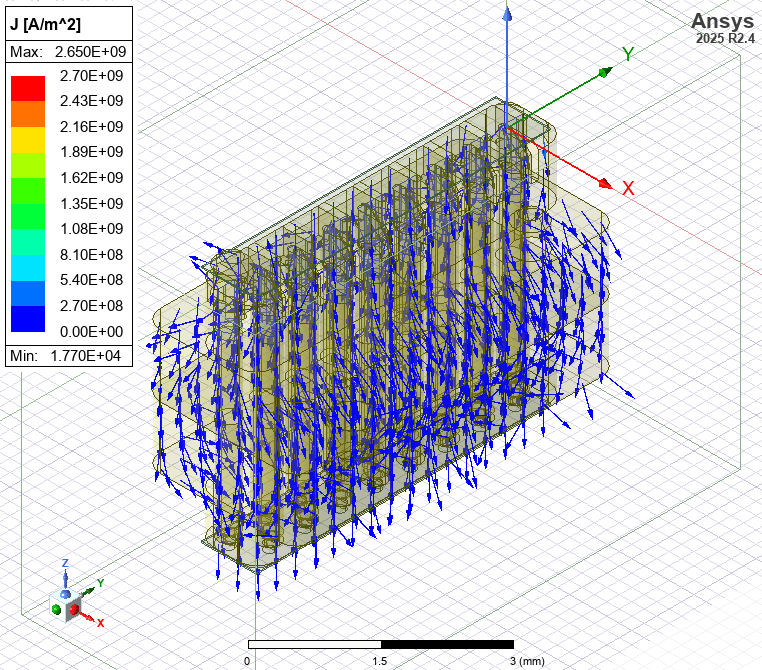
Task: Click the 1.62E+09 legend scale label
Action: (x=91, y=178)
